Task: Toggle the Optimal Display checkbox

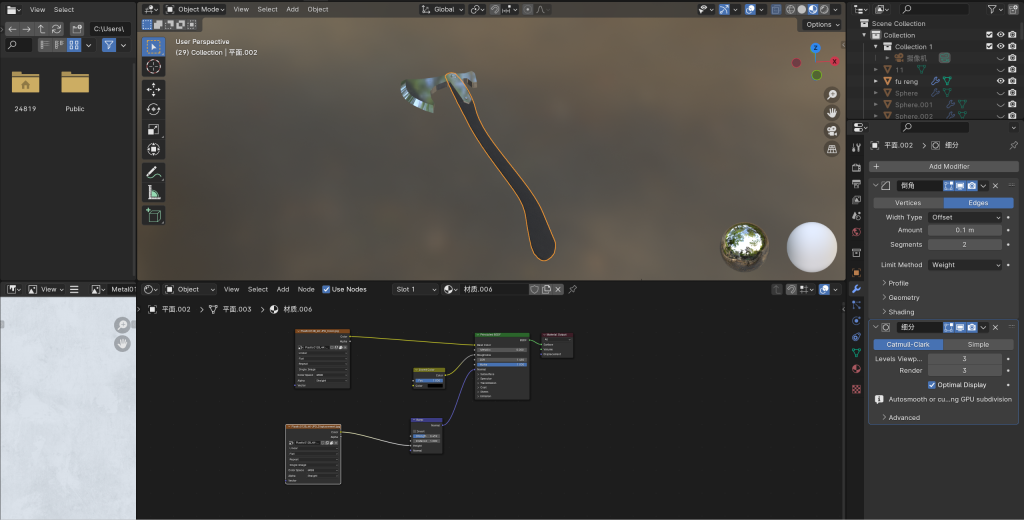Action: [x=932, y=385]
